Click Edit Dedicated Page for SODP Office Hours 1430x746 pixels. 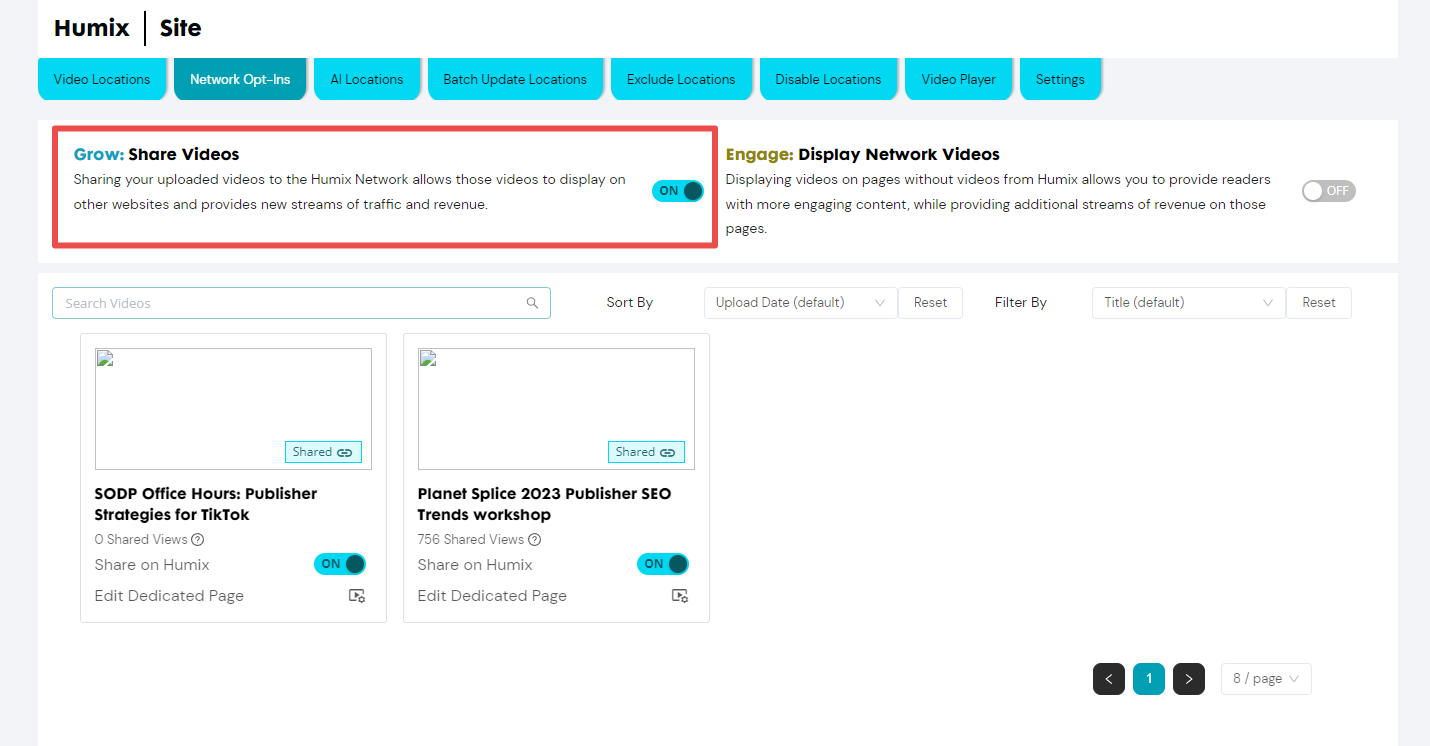click(169, 596)
